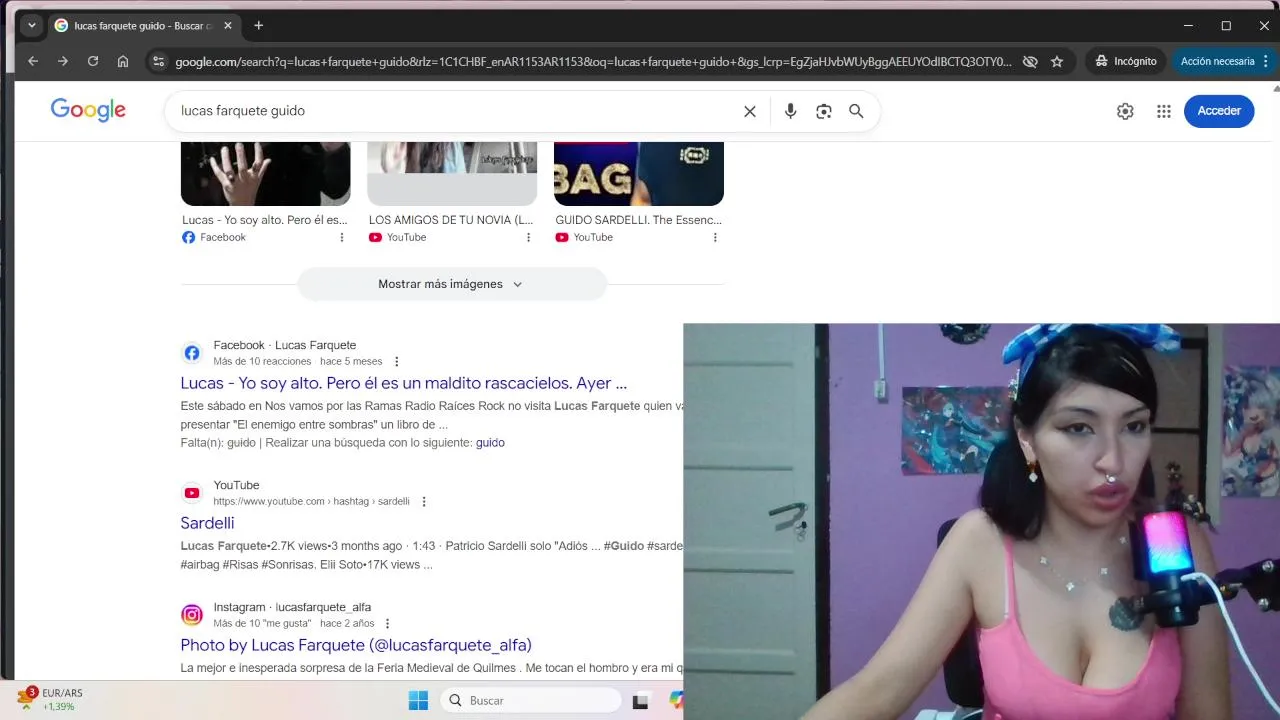Viewport: 1280px width, 720px height.
Task: Click the 'Facebook · Lucas Farquete' source label
Action: tap(285, 345)
